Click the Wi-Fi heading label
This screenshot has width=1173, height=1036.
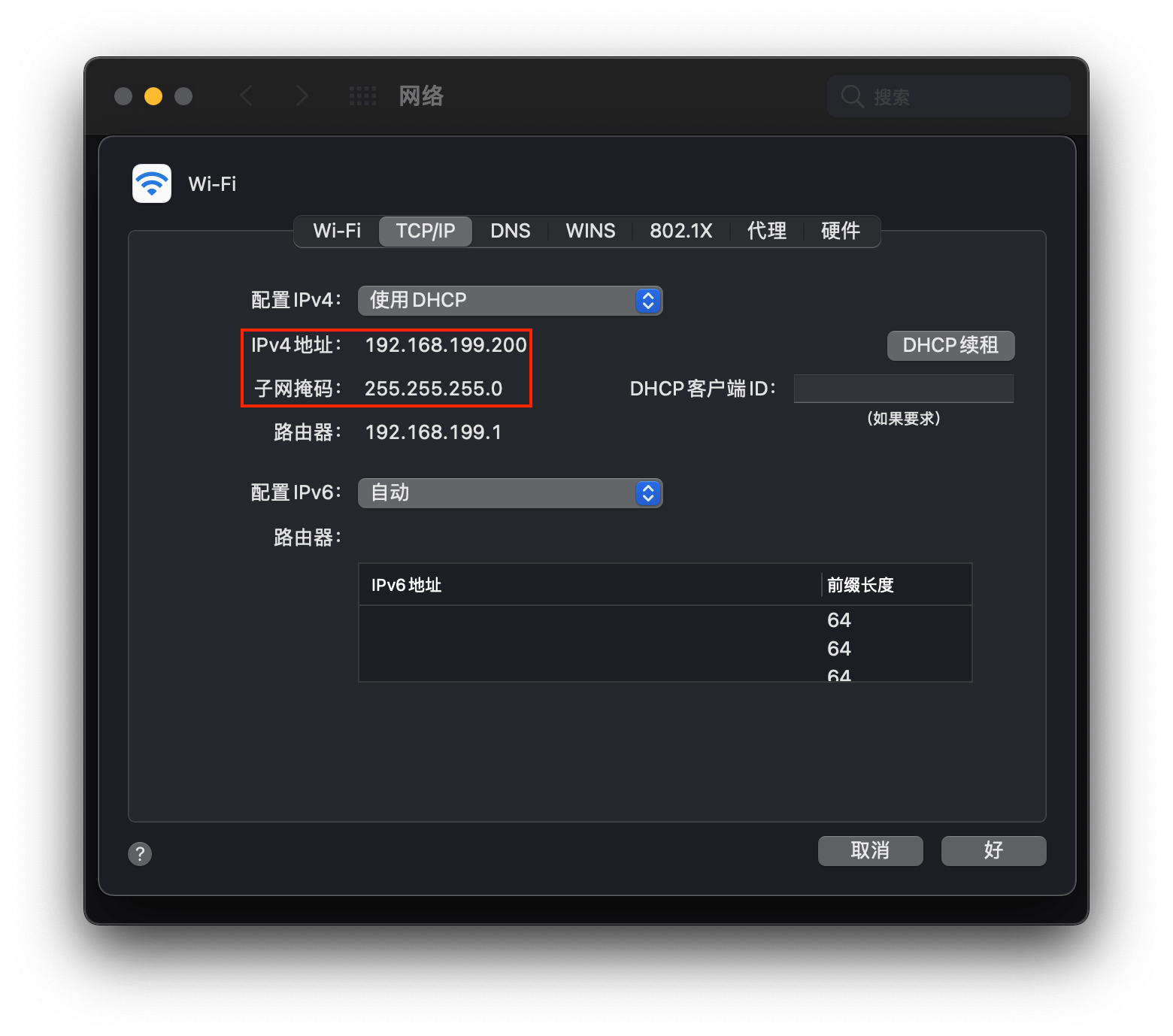tap(212, 184)
